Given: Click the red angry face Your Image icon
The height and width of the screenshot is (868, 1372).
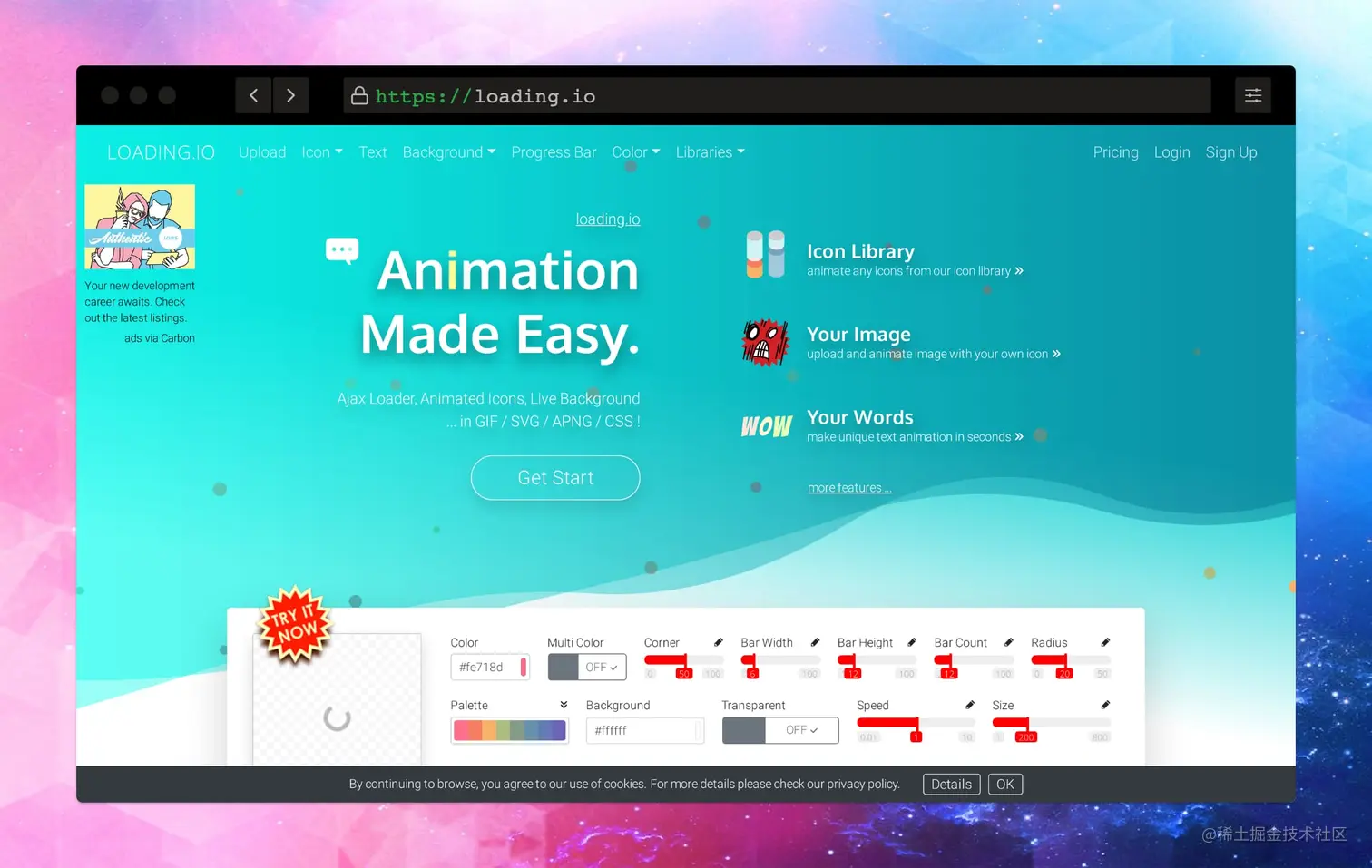Looking at the screenshot, I should [x=765, y=342].
